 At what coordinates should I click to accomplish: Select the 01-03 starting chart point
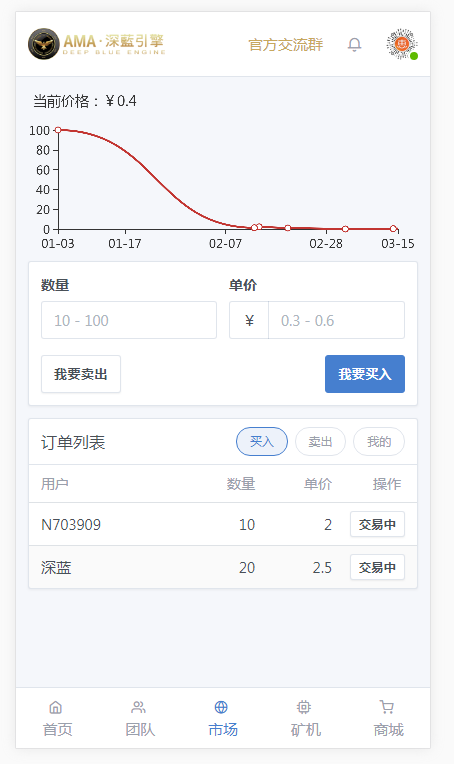(x=58, y=130)
